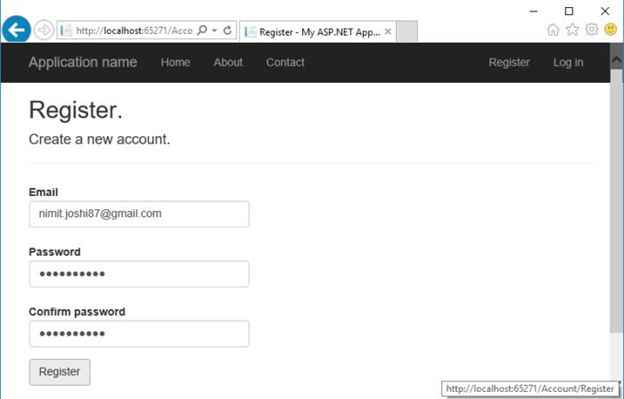Screen dimensions: 624x399
Task: Maximize the browser window
Action: coord(569,11)
